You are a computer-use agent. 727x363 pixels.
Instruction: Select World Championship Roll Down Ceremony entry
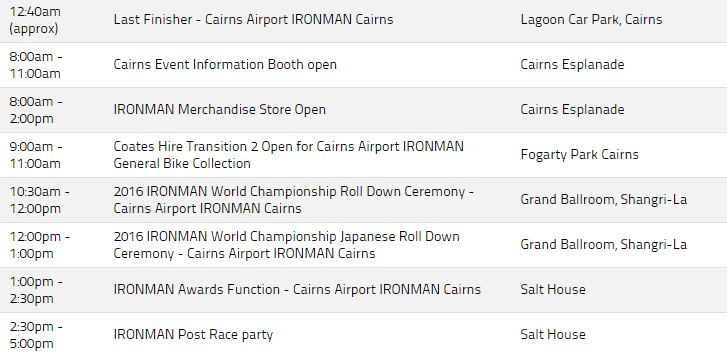(293, 200)
